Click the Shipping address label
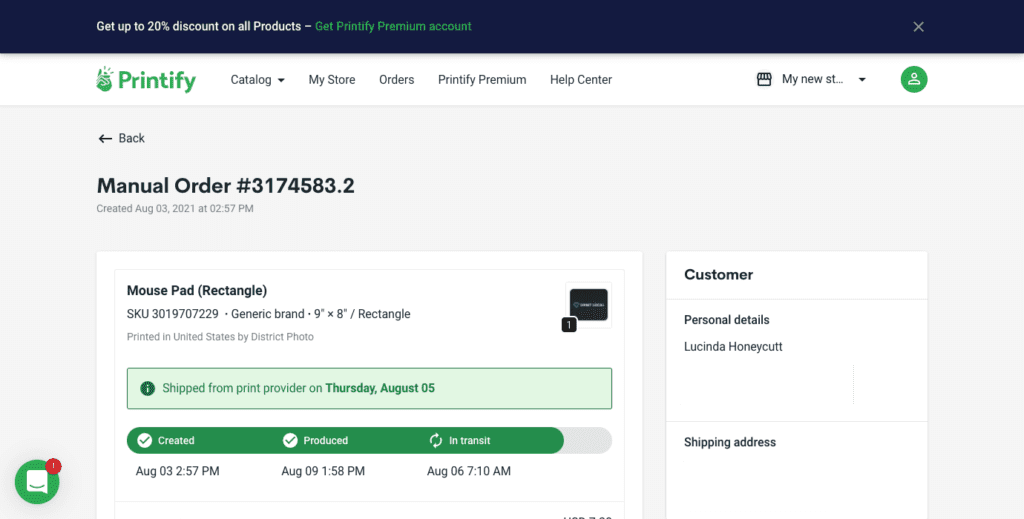Image resolution: width=1024 pixels, height=519 pixels. (x=730, y=442)
